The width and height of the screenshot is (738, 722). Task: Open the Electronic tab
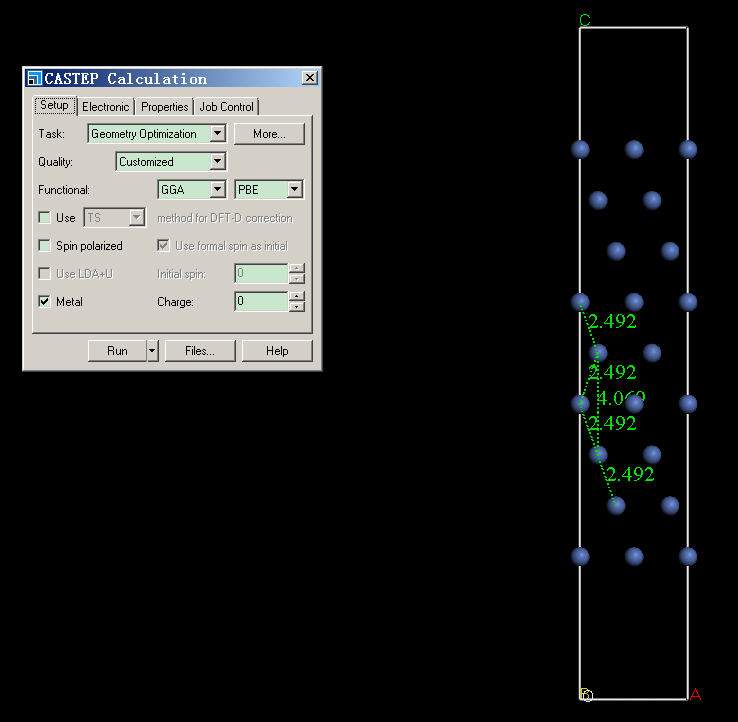coord(105,107)
